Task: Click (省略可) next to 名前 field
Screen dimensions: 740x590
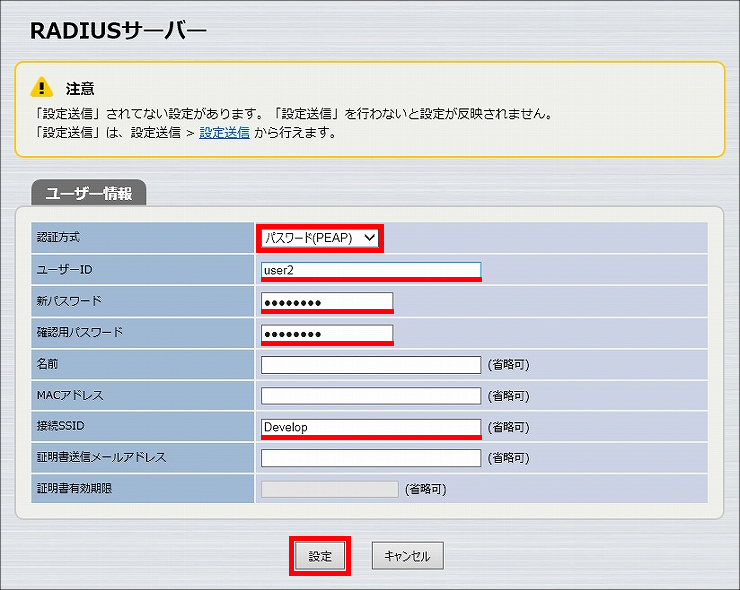Action: (x=509, y=365)
